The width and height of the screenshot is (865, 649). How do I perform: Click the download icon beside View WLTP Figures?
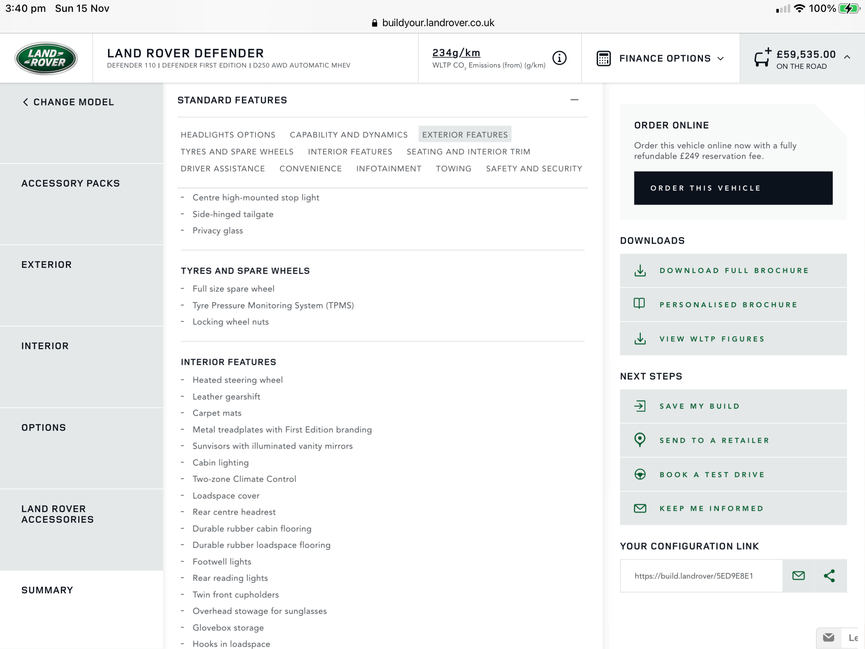(x=640, y=339)
